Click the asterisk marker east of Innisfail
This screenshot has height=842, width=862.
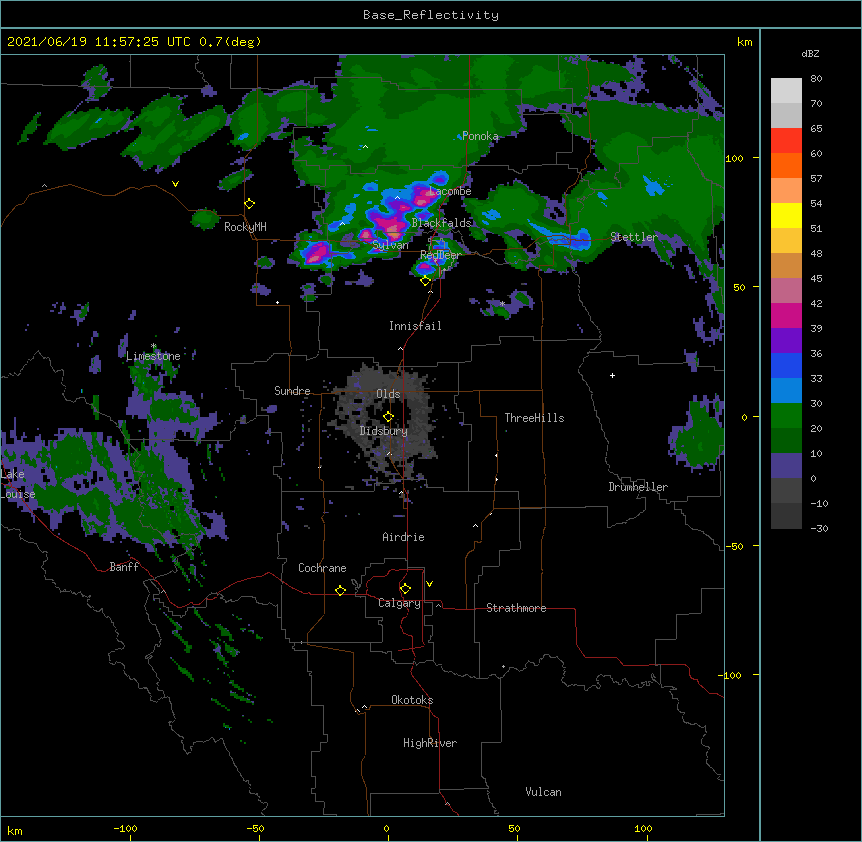coord(502,304)
